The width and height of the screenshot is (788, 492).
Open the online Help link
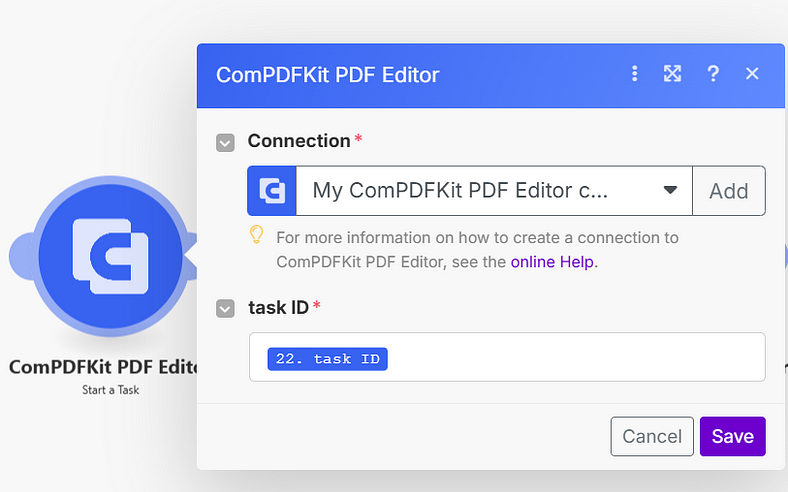[552, 262]
